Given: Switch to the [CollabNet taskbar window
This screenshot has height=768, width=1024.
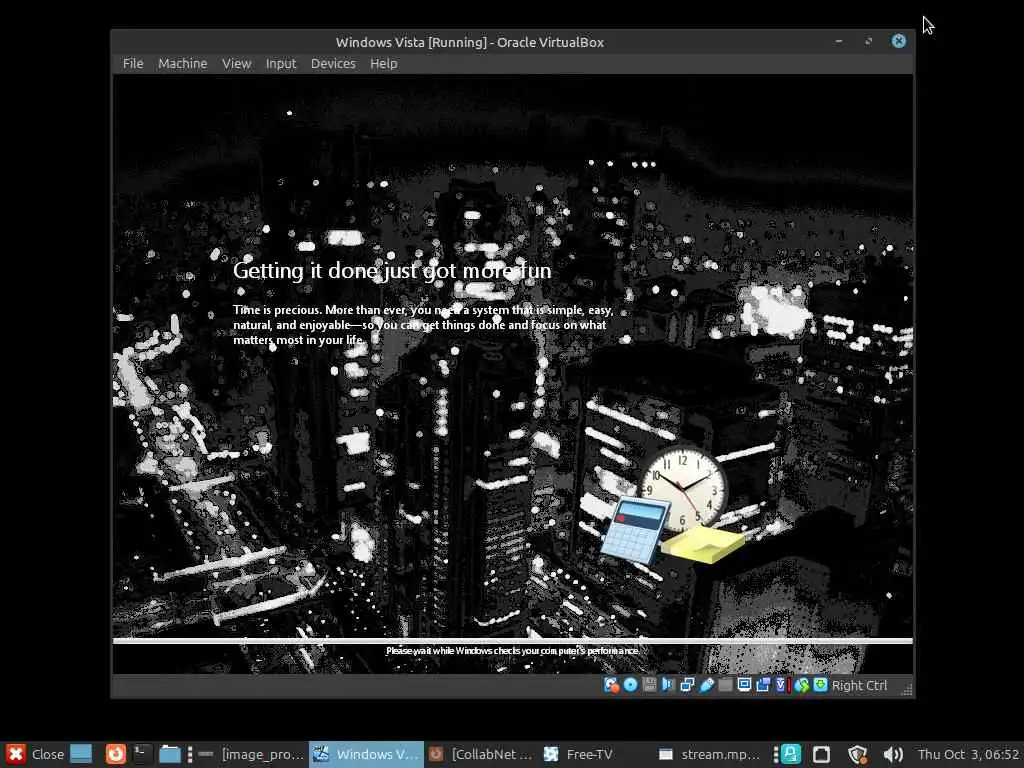Looking at the screenshot, I should click(481, 754).
